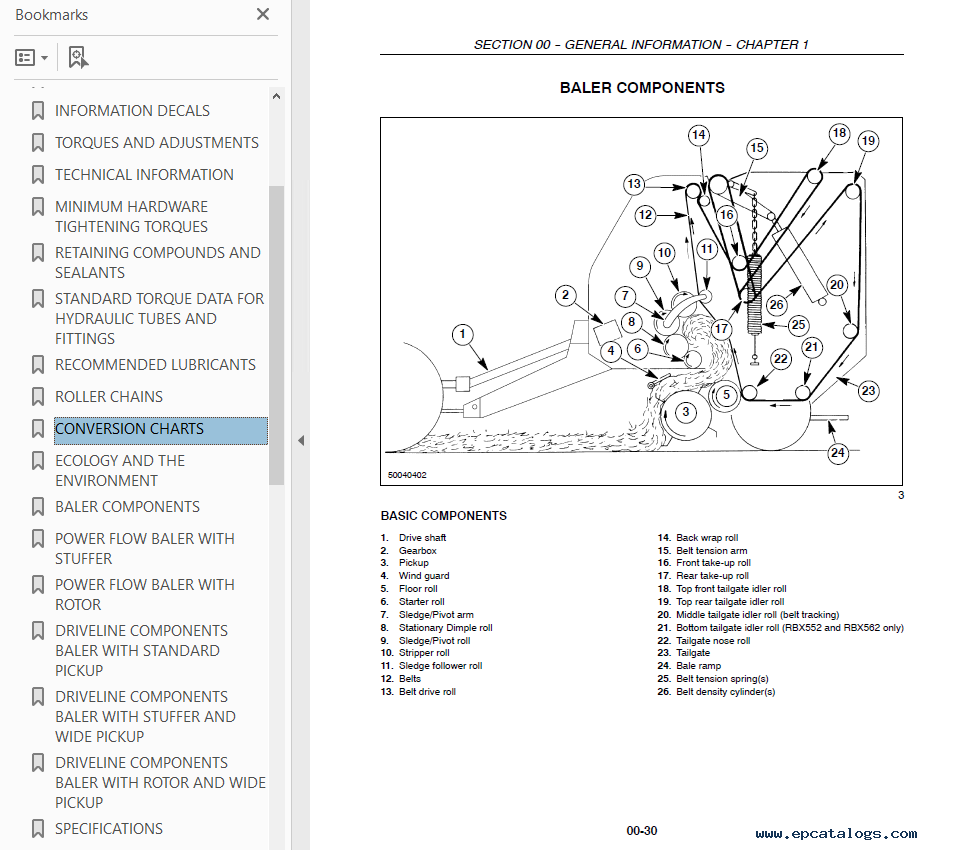Click bookmark icon beside DRIVELINE COMPONENTS ROTOR AND WIDE PICKUP

(38, 763)
